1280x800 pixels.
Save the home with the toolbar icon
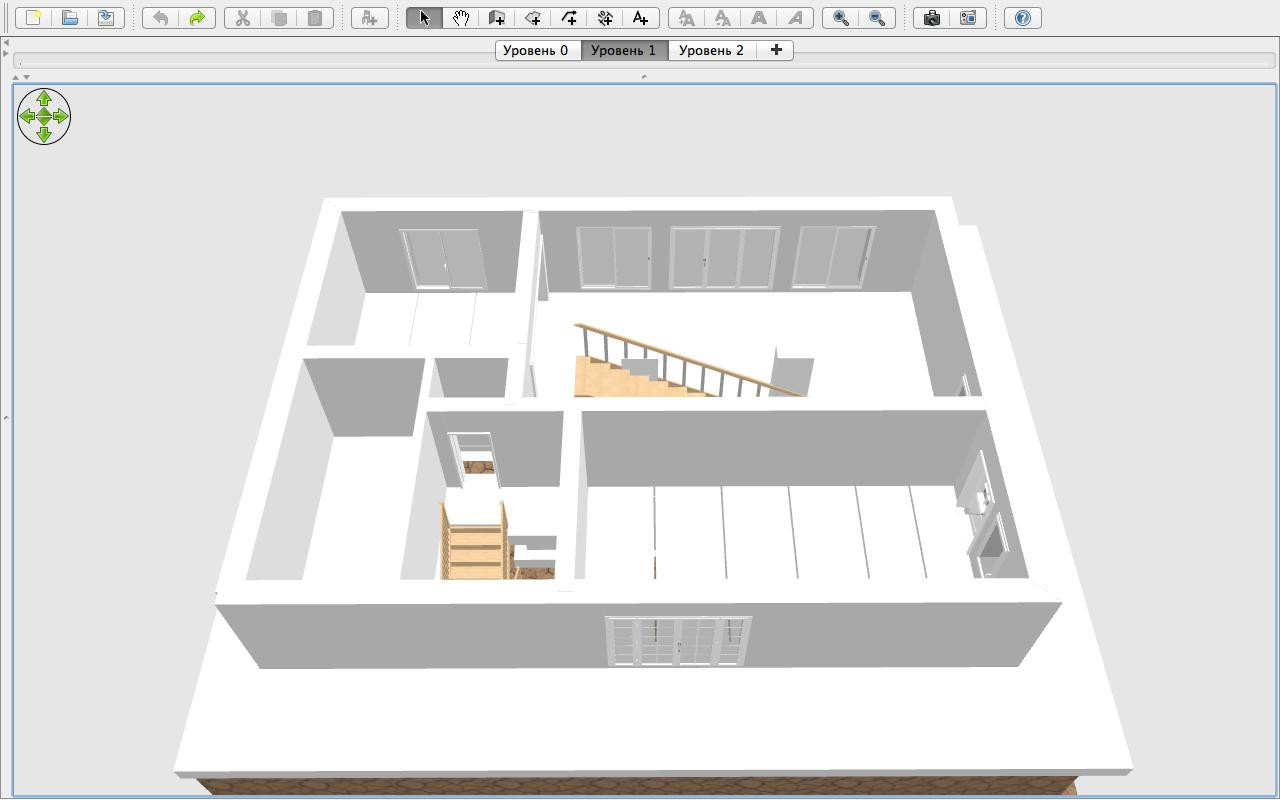pos(106,18)
